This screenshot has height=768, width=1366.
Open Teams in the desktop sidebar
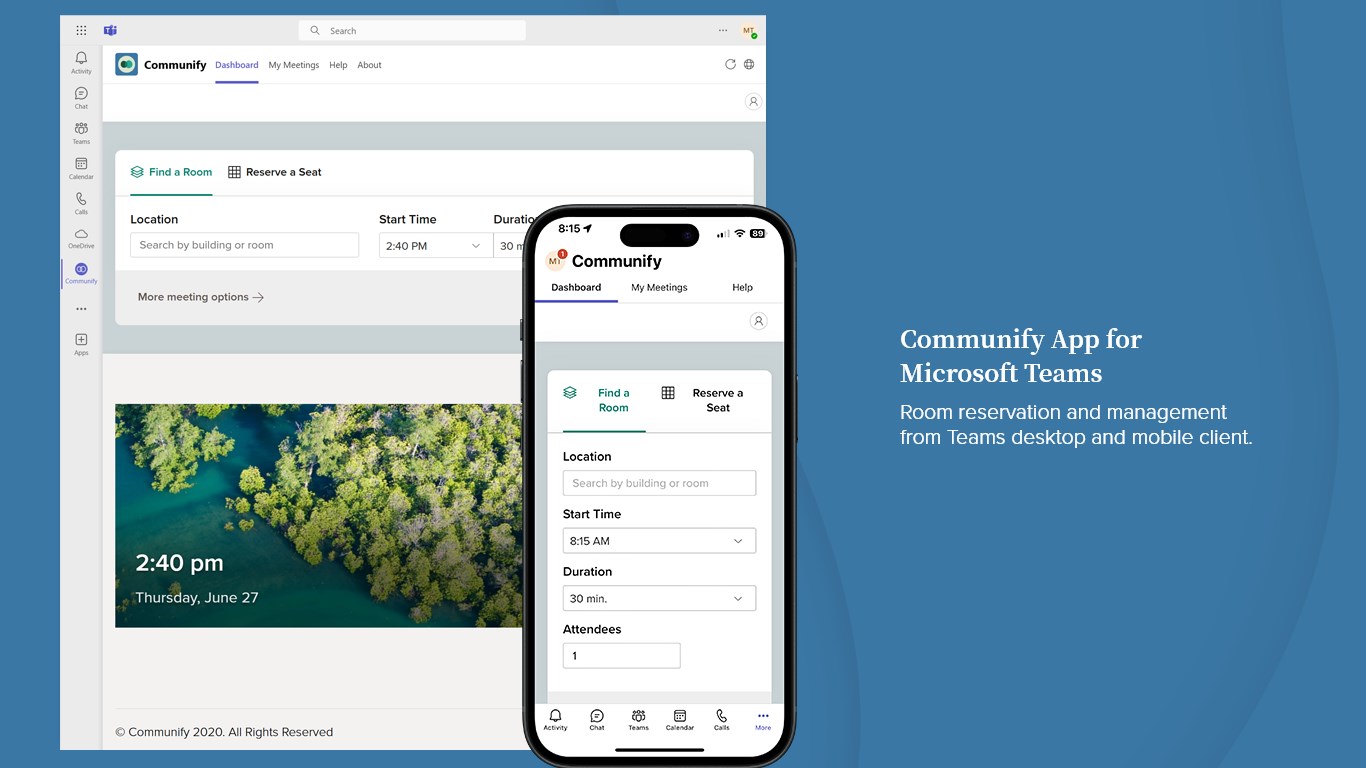tap(81, 133)
